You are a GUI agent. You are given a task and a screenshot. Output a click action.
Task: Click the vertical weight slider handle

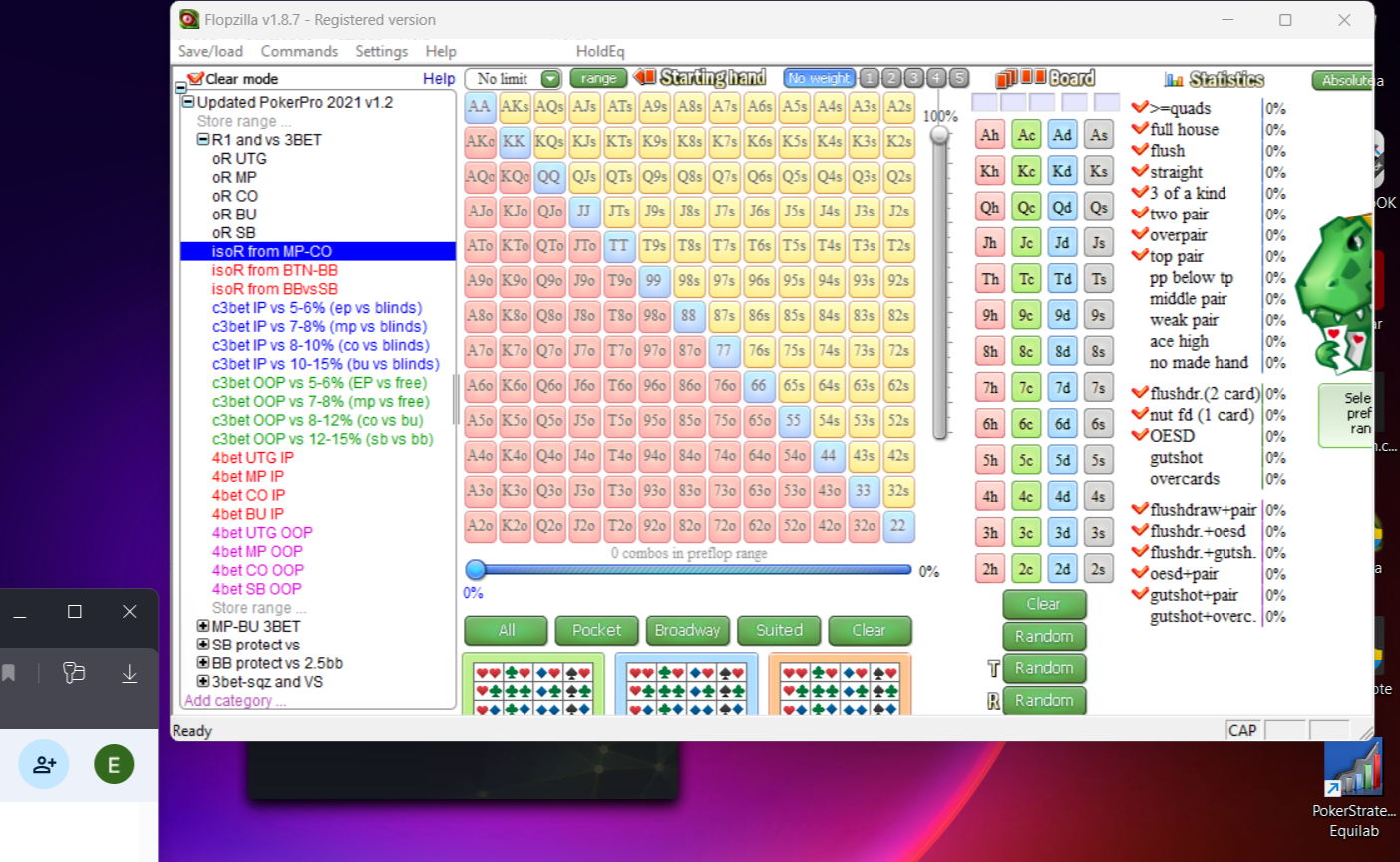940,135
